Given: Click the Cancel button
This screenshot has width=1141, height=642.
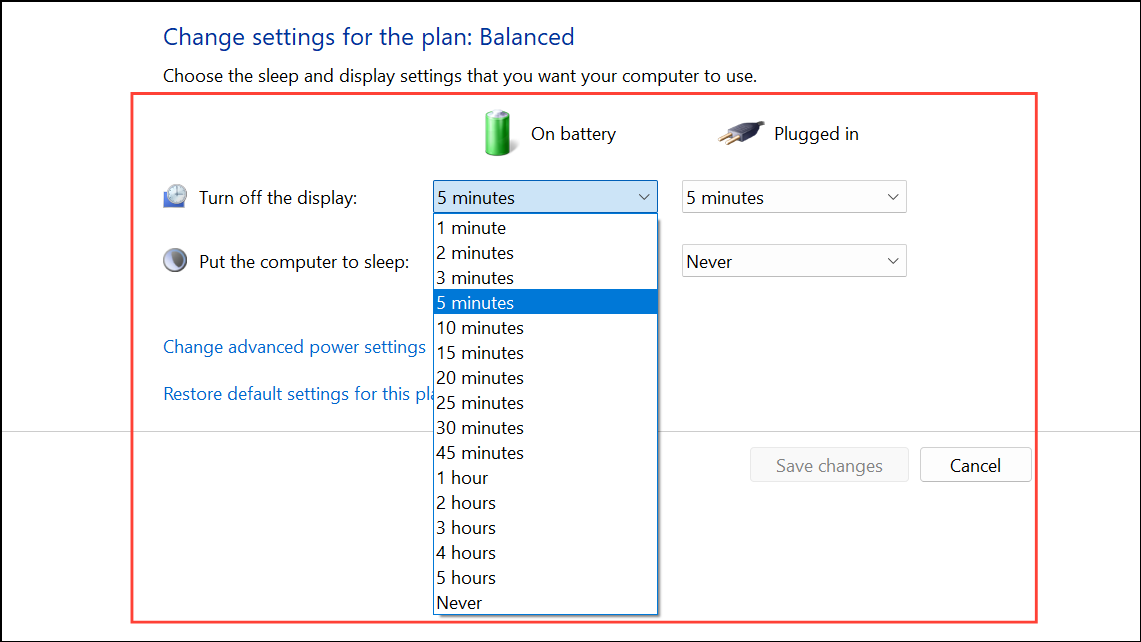Looking at the screenshot, I should 975,464.
